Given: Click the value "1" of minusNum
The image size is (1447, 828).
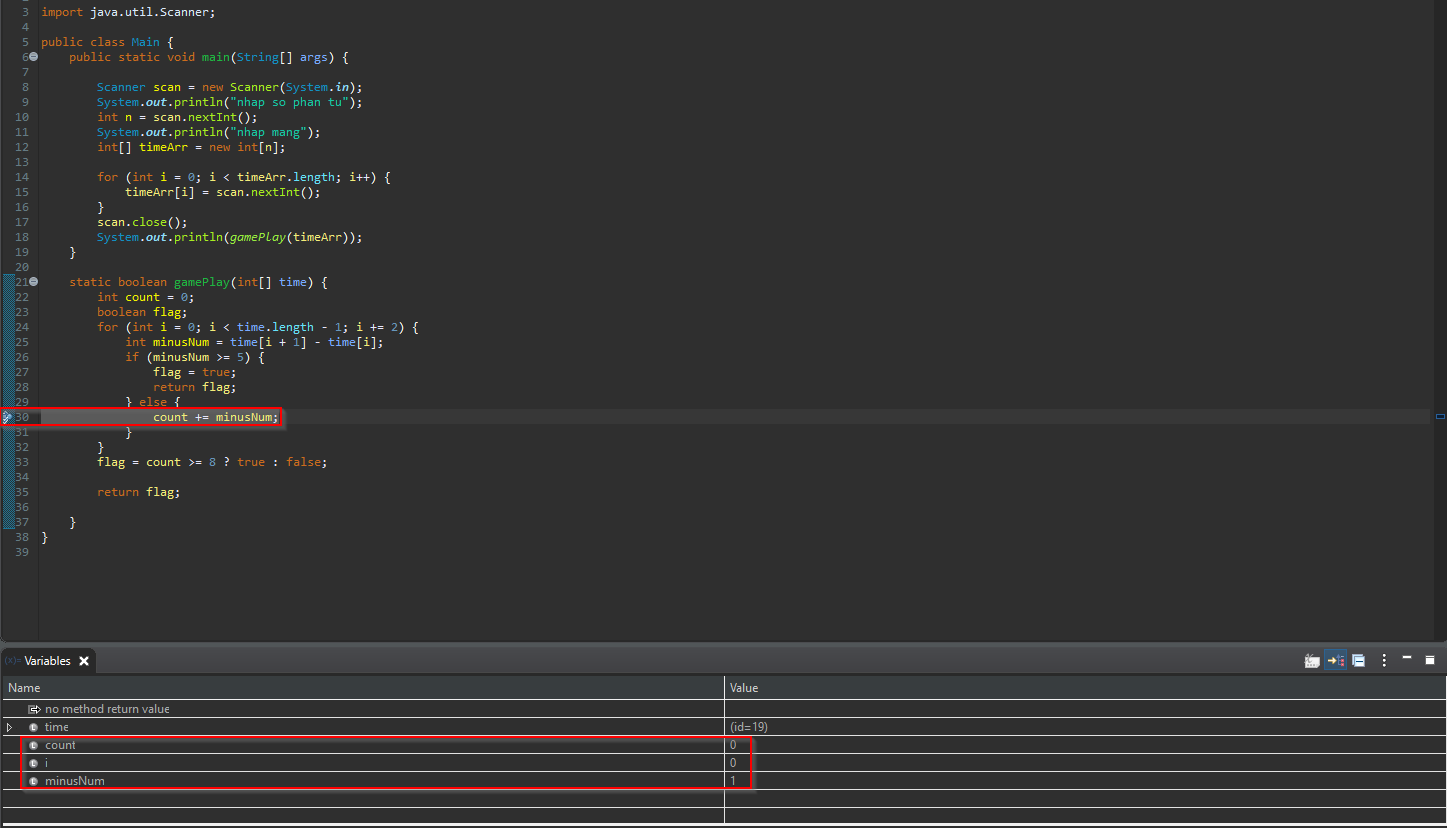Looking at the screenshot, I should coord(733,780).
